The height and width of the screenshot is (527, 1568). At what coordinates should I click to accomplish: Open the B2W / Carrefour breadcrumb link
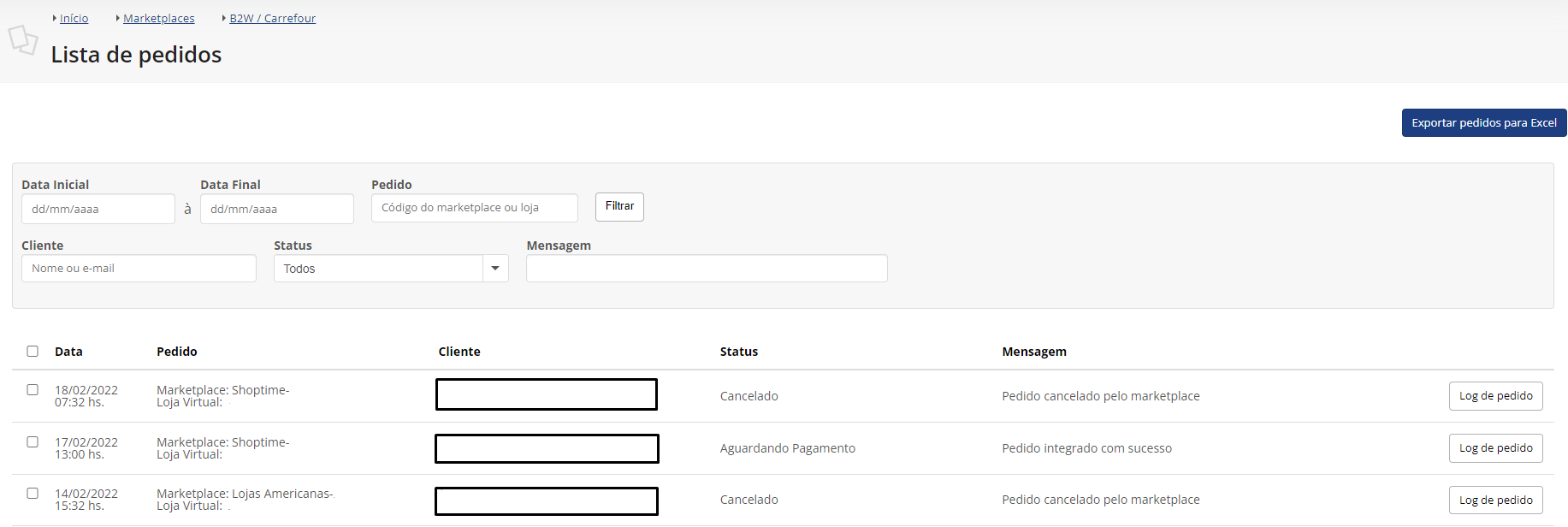point(272,18)
